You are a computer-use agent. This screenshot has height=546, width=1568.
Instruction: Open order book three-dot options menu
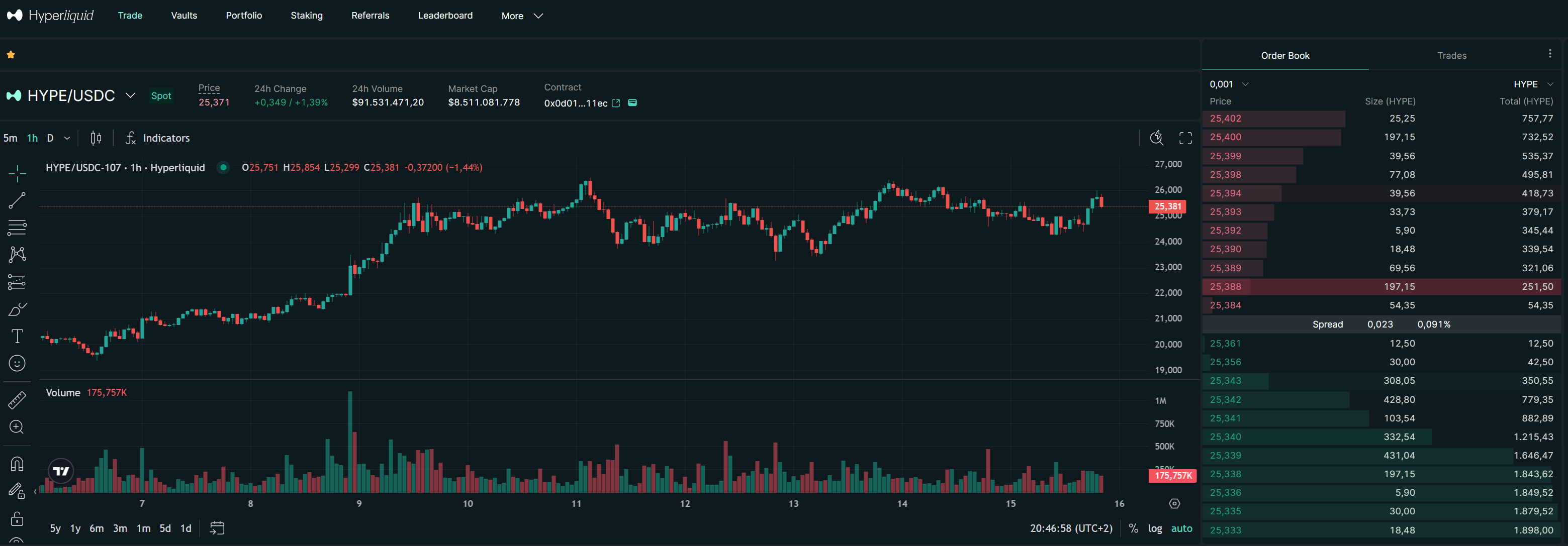point(1550,54)
